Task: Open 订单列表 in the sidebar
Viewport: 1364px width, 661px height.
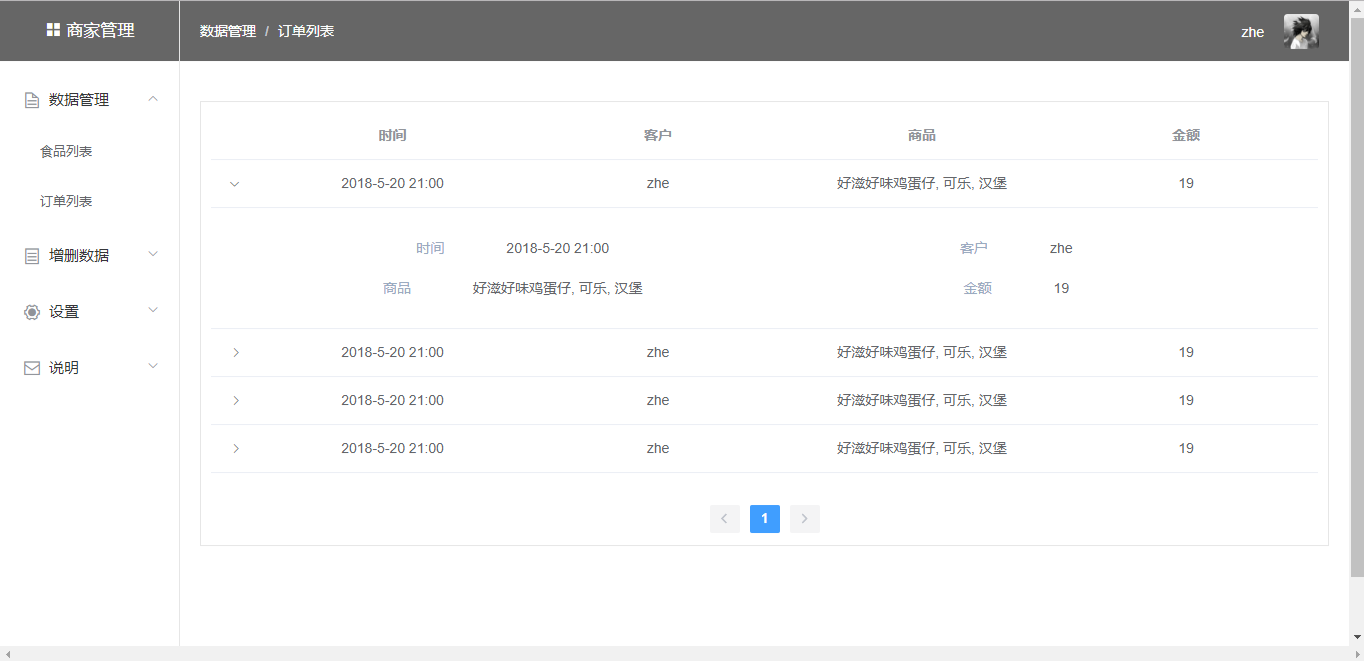Action: (x=66, y=201)
